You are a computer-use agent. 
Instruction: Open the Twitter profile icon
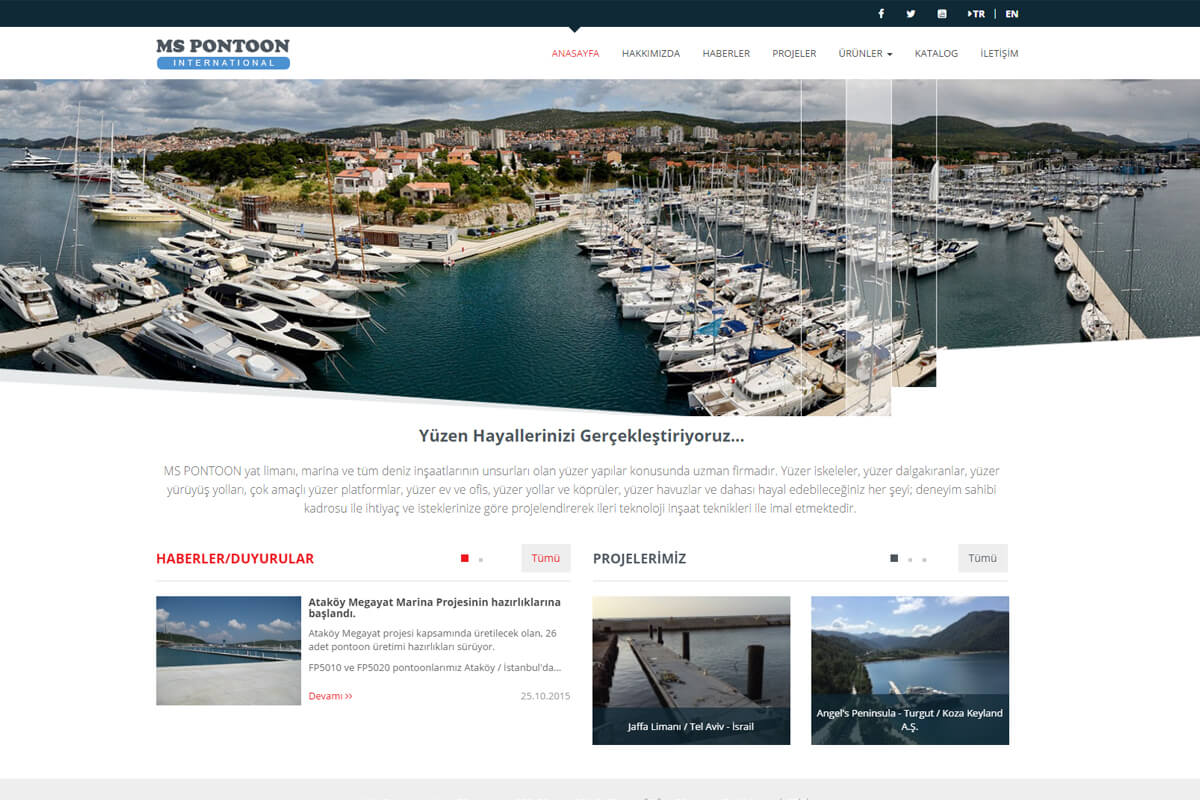(x=911, y=14)
